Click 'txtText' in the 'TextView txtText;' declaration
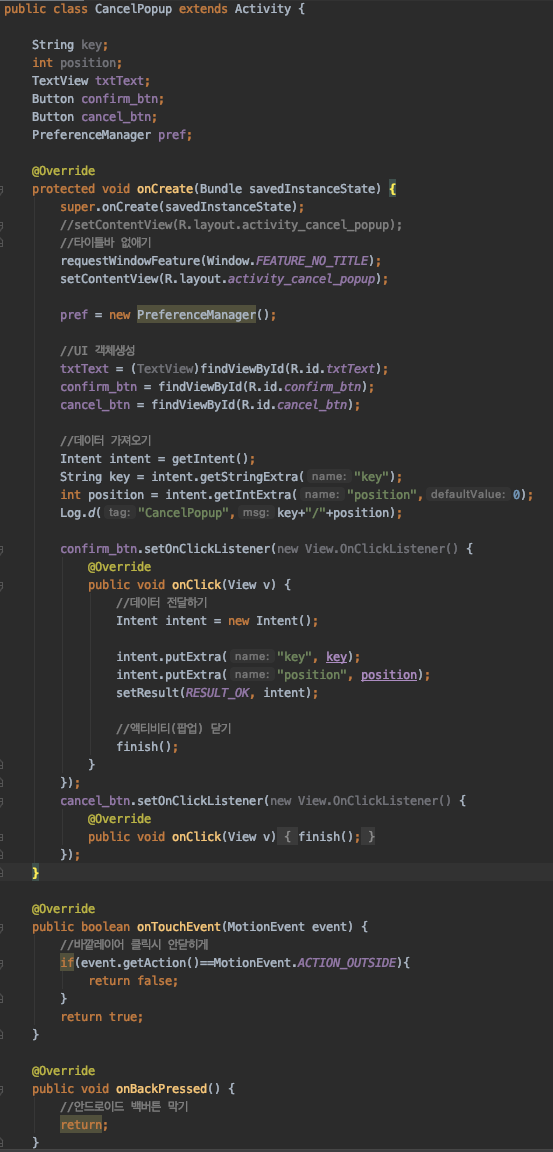This screenshot has height=1152, width=553. click(x=120, y=81)
